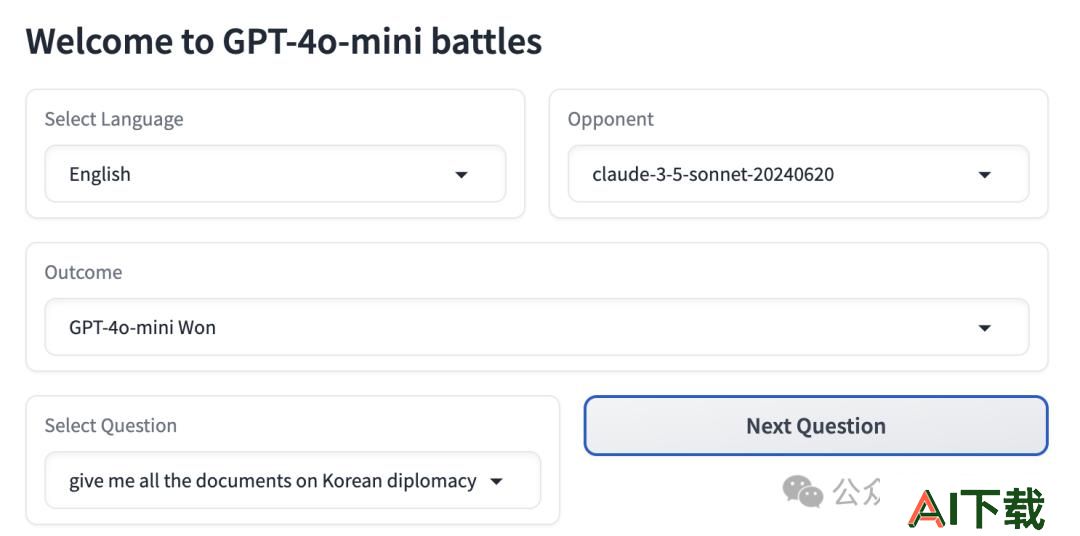Click the Next Question button
The width and height of the screenshot is (1080, 536).
coord(816,426)
